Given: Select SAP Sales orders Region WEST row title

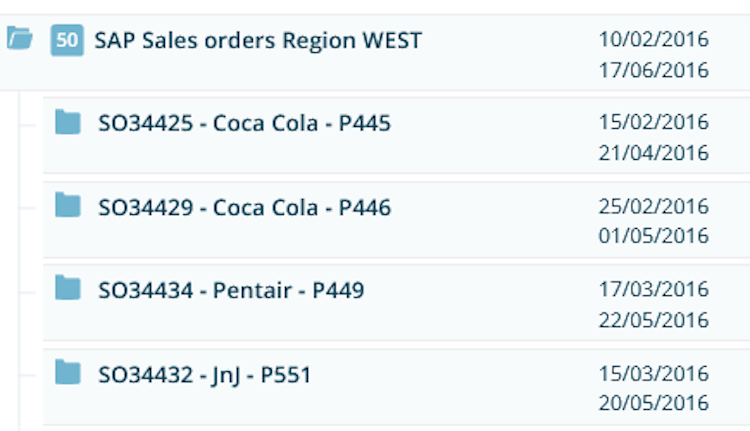Looking at the screenshot, I should pos(258,40).
